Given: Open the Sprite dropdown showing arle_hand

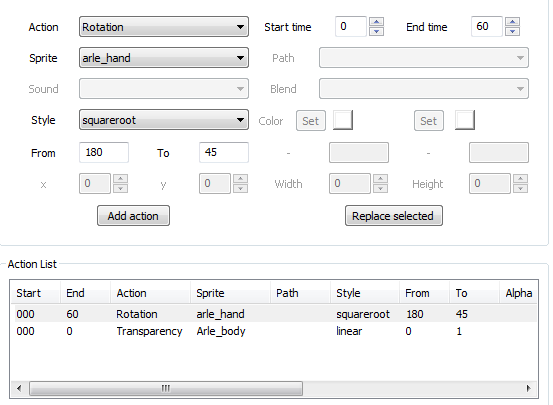Looking at the screenshot, I should coord(164,58).
